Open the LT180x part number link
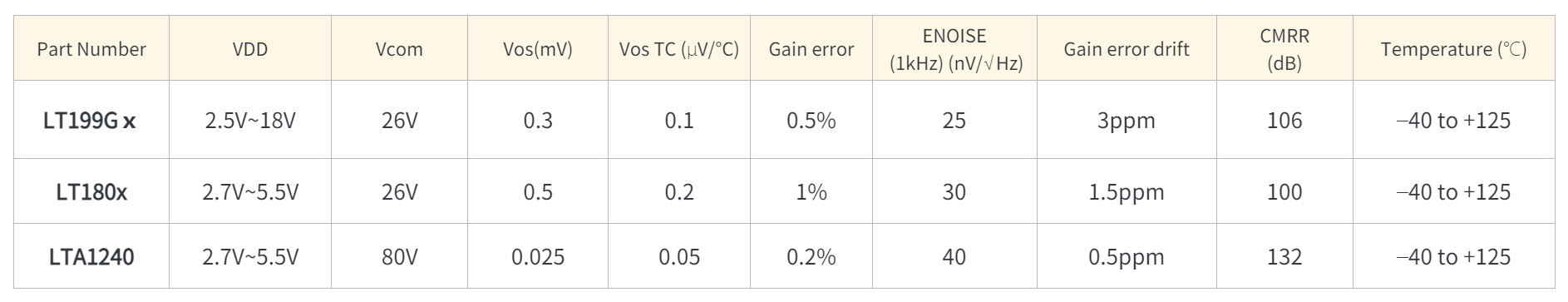The image size is (1568, 302). (91, 192)
